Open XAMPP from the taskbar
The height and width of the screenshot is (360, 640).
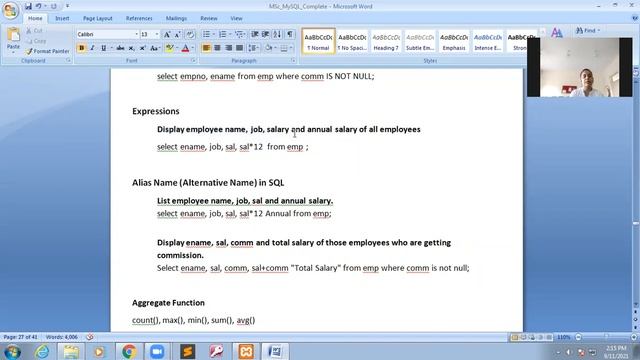246,351
